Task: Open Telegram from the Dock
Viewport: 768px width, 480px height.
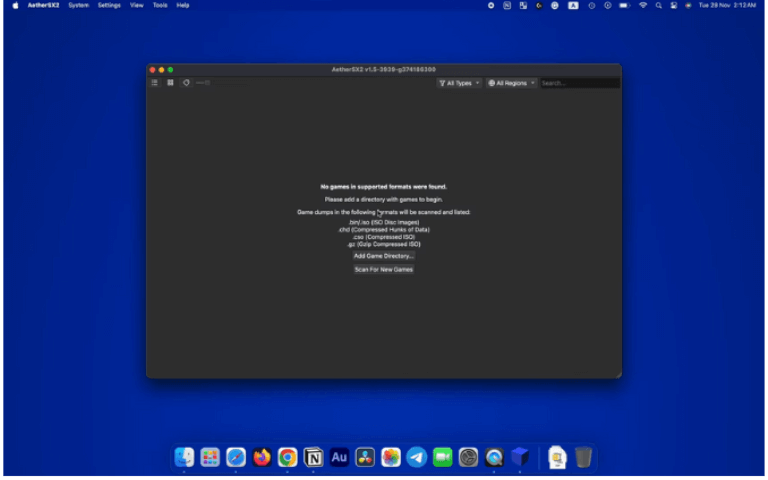Action: point(417,457)
